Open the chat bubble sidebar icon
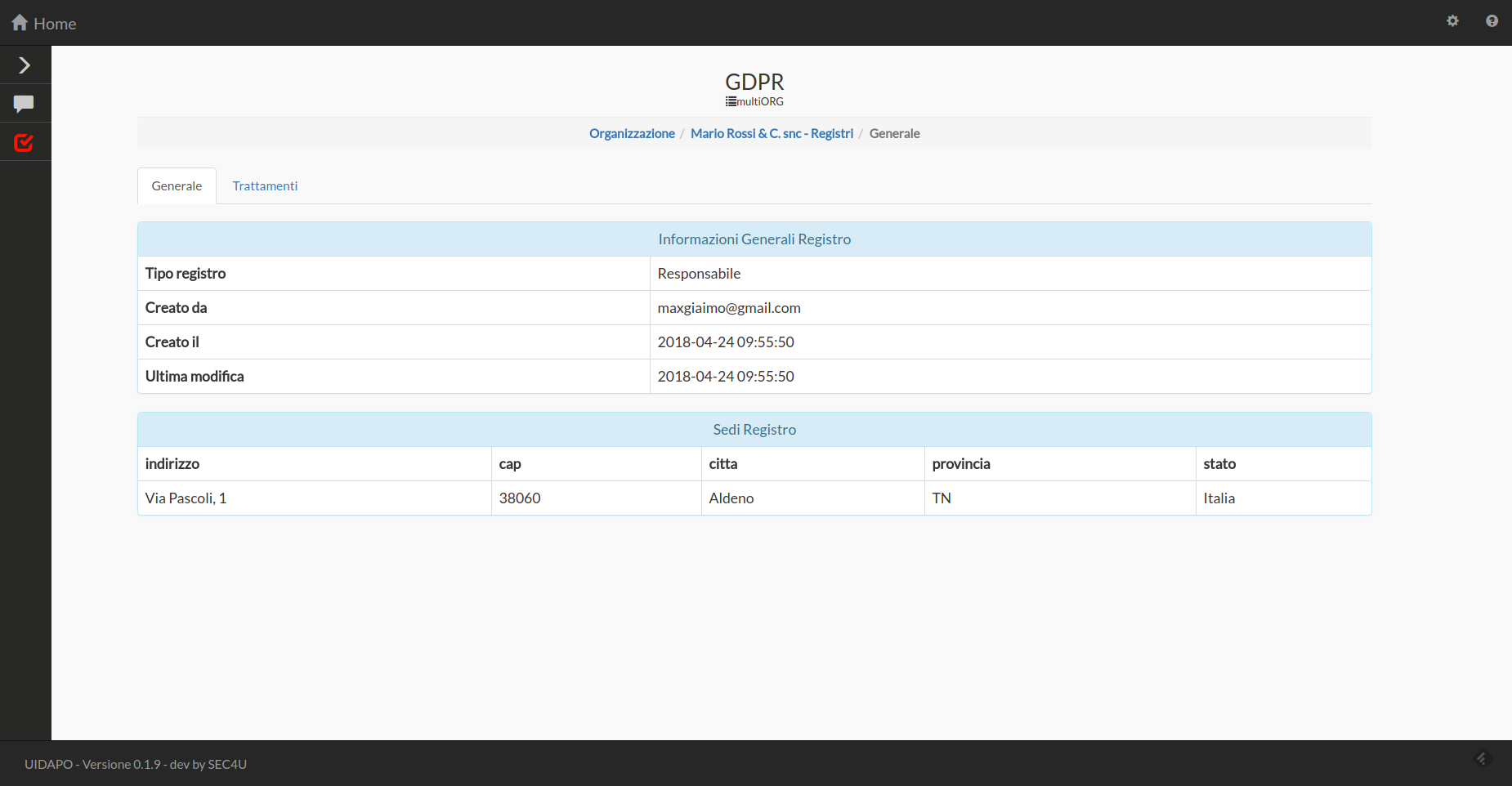The height and width of the screenshot is (786, 1512). tap(24, 104)
